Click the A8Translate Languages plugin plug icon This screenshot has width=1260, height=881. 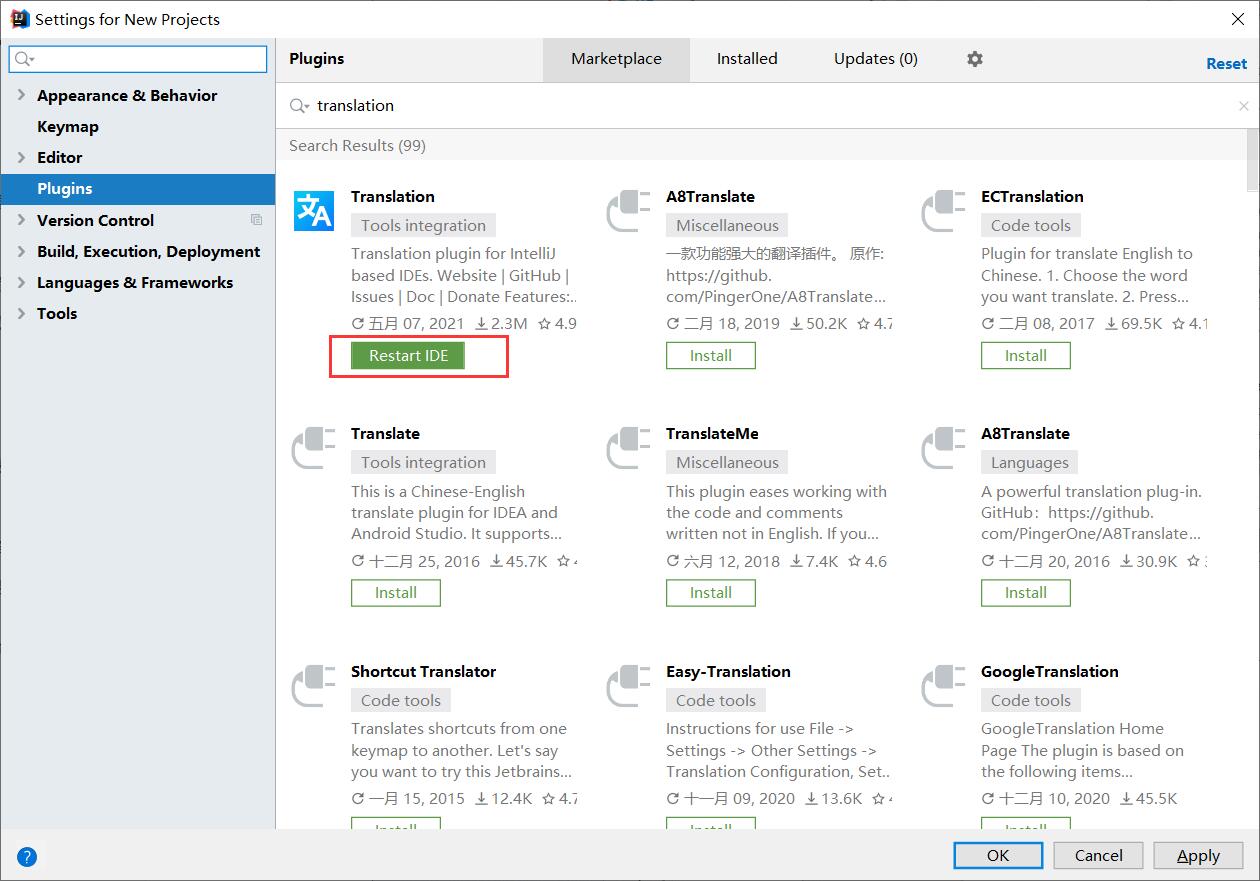point(943,448)
